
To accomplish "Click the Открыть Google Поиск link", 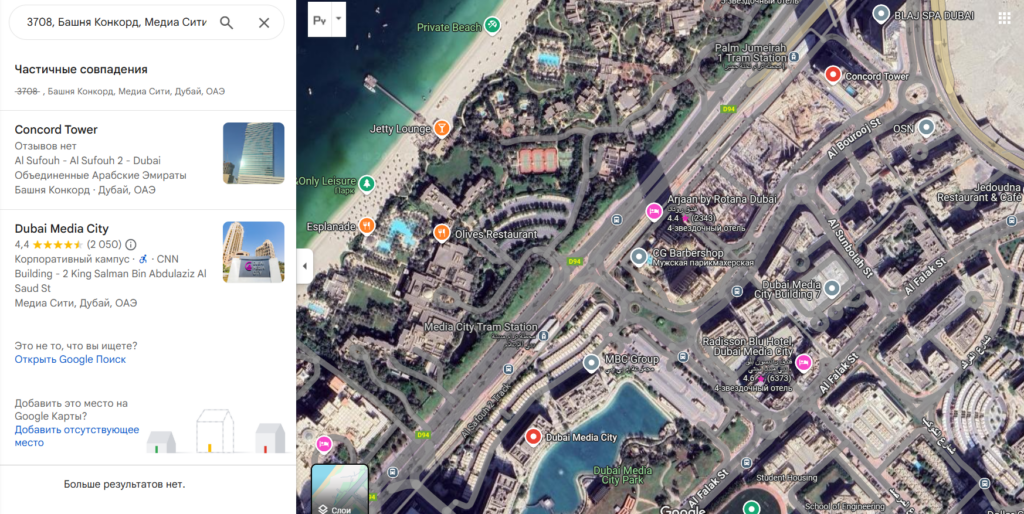I will pos(71,359).
